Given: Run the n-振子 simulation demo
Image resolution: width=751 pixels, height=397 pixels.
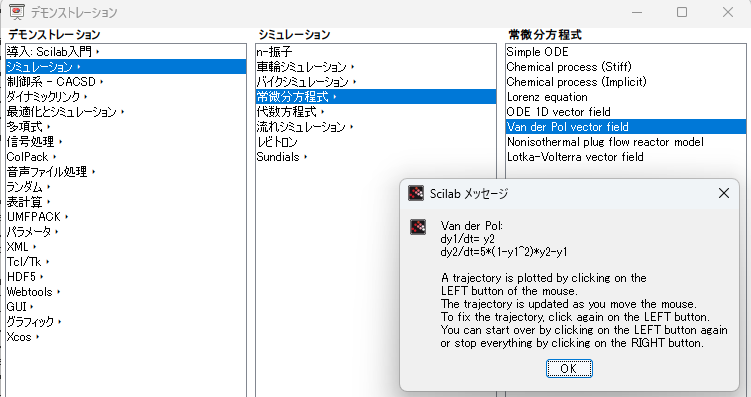Looking at the screenshot, I should (376, 52).
